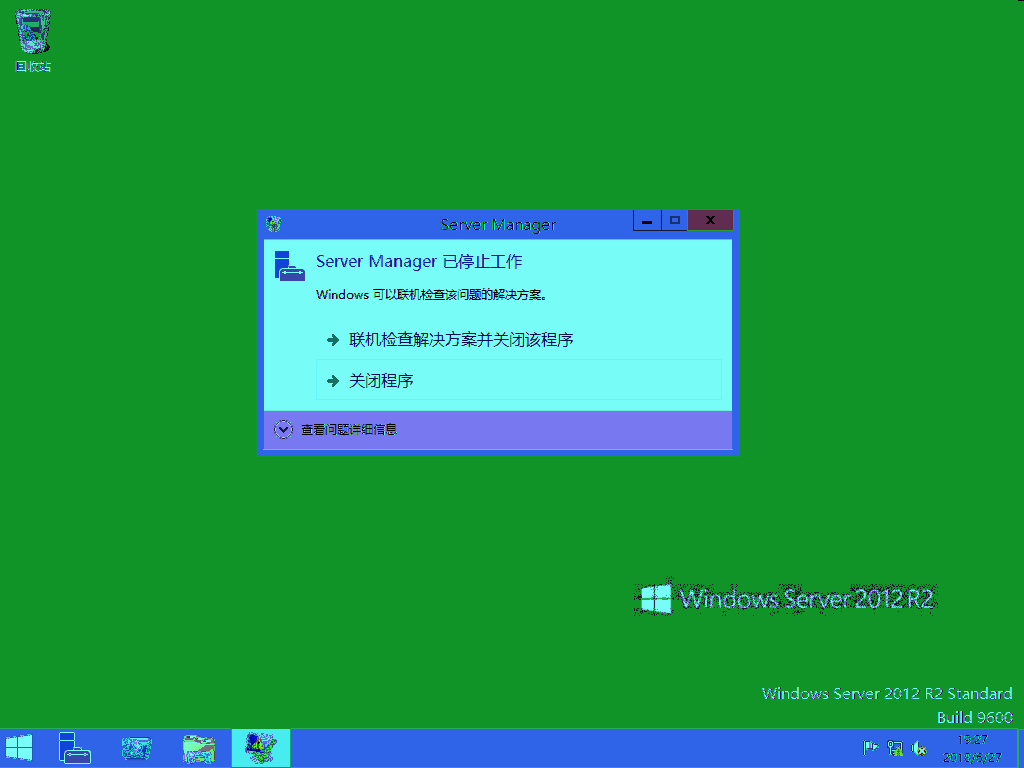Minimize the Server Manager error dialog
Viewport: 1024px width, 768px height.
(x=647, y=221)
